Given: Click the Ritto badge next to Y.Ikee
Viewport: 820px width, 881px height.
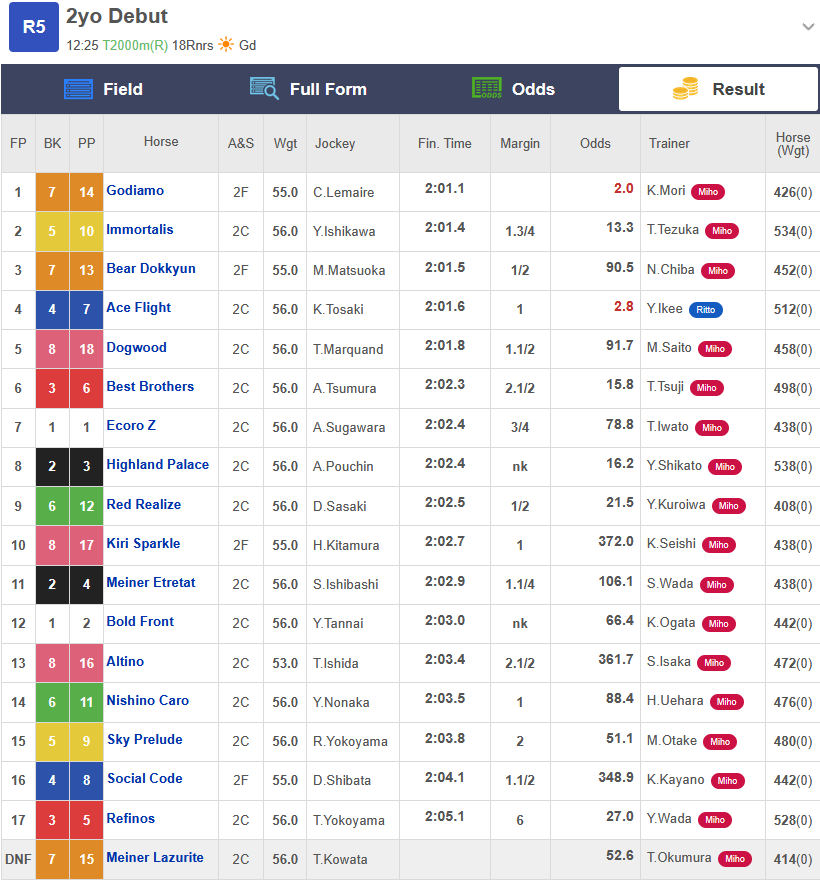Looking at the screenshot, I should [x=705, y=310].
